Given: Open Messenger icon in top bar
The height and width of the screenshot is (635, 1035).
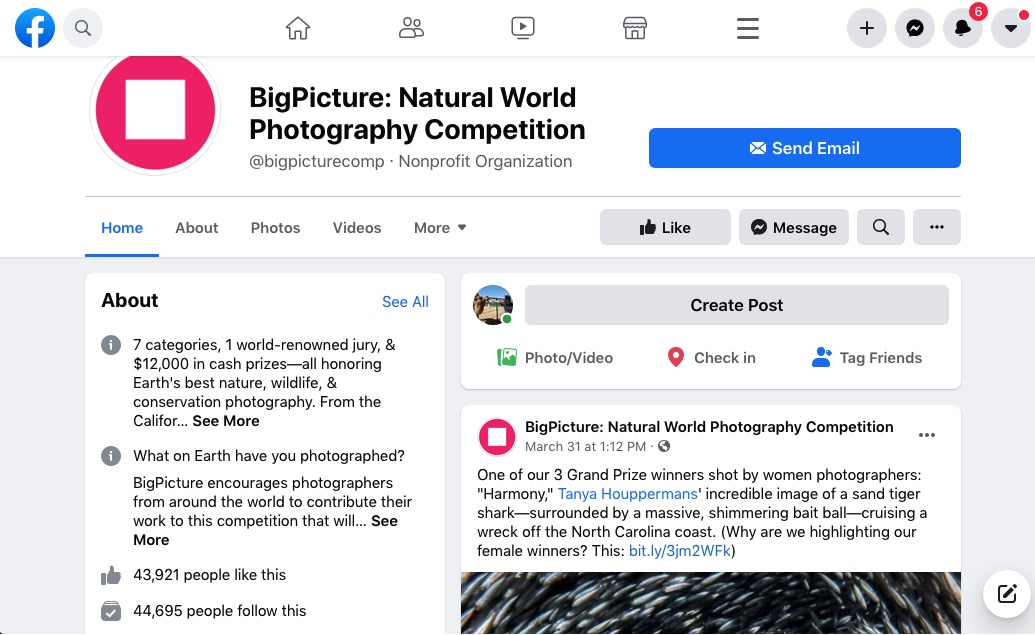Looking at the screenshot, I should pyautogui.click(x=915, y=28).
